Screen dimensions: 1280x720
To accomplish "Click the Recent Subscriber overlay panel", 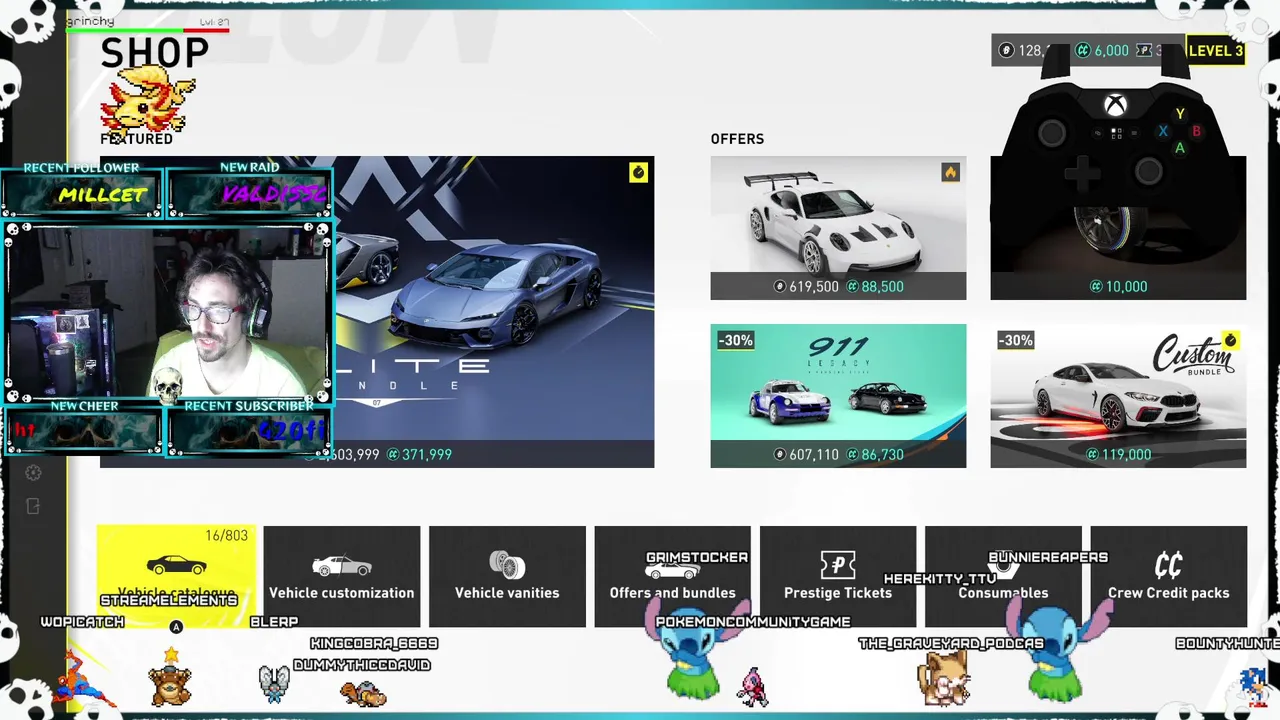I will (x=249, y=427).
